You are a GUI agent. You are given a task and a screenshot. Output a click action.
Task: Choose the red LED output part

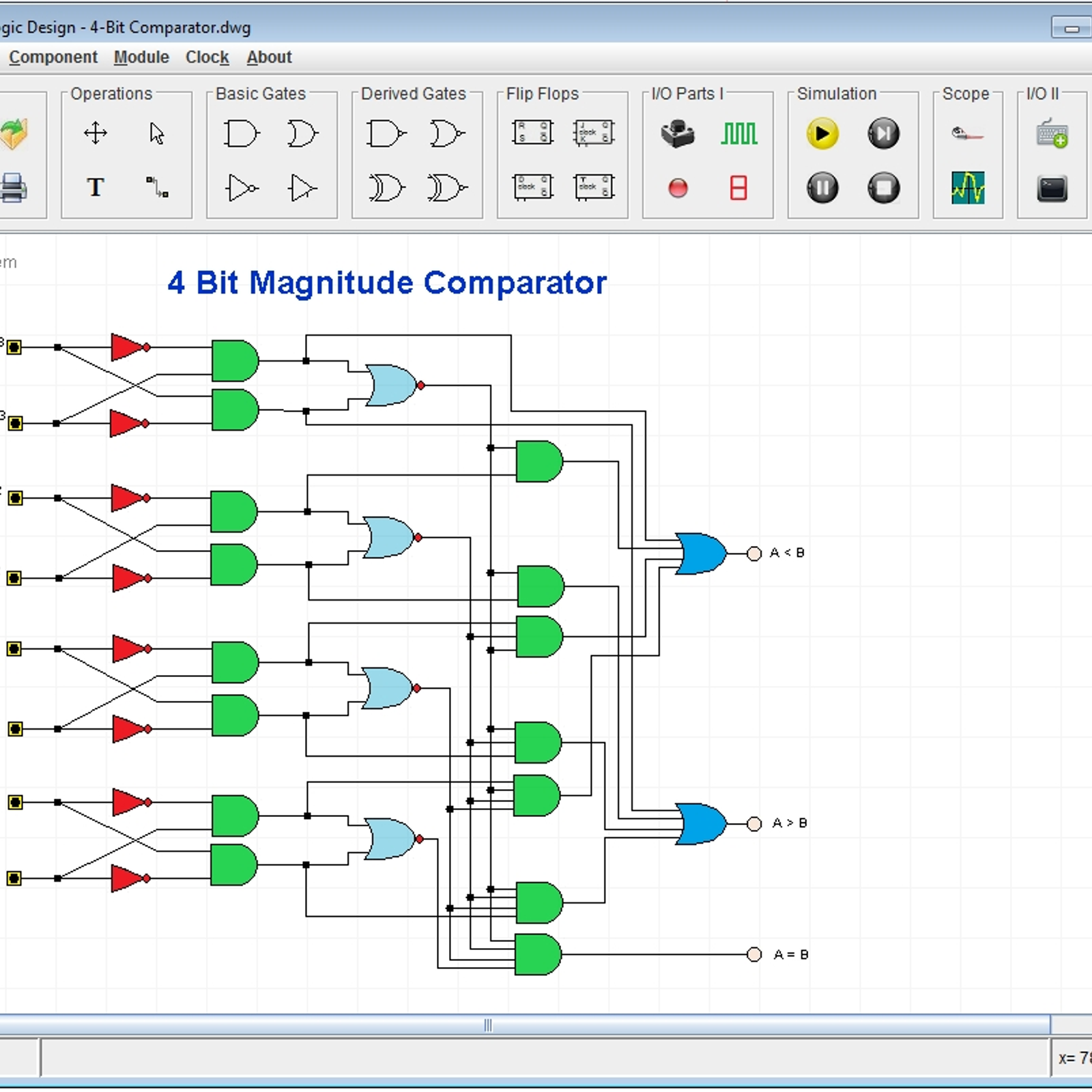click(678, 188)
